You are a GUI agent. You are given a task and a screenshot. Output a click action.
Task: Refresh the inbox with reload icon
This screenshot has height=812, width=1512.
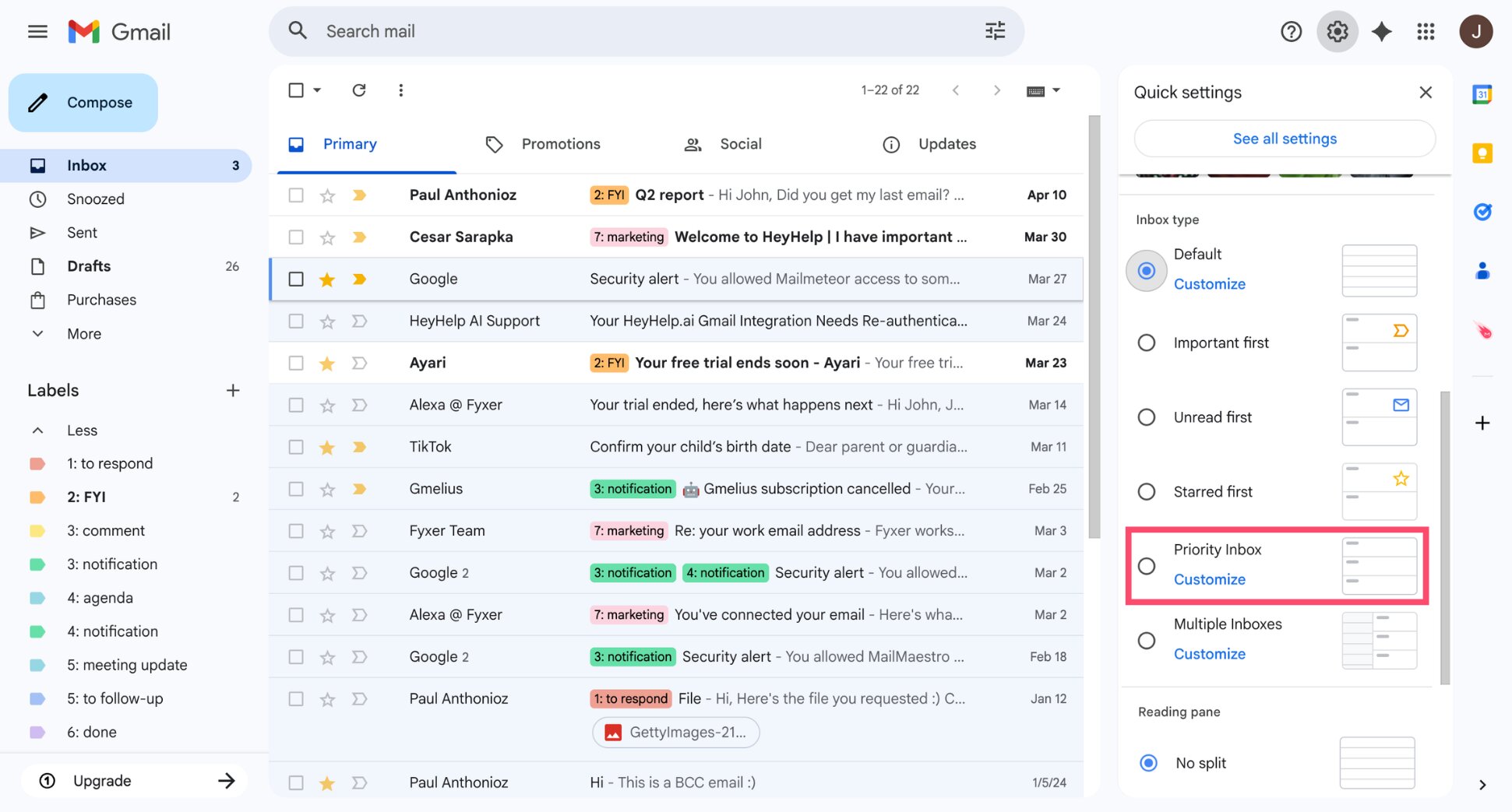358,90
